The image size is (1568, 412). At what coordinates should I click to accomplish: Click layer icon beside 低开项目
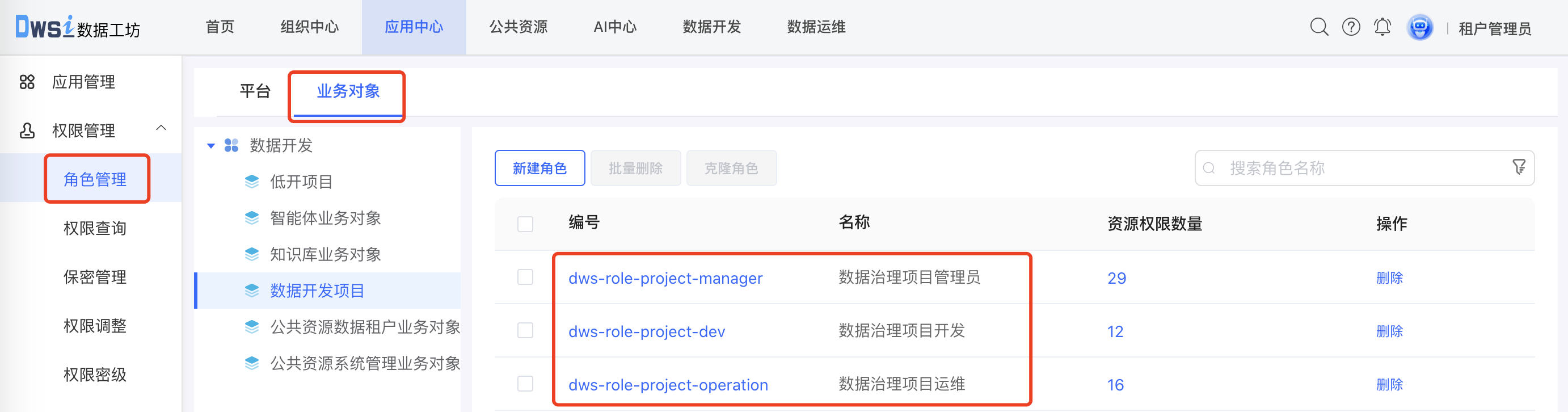[251, 182]
